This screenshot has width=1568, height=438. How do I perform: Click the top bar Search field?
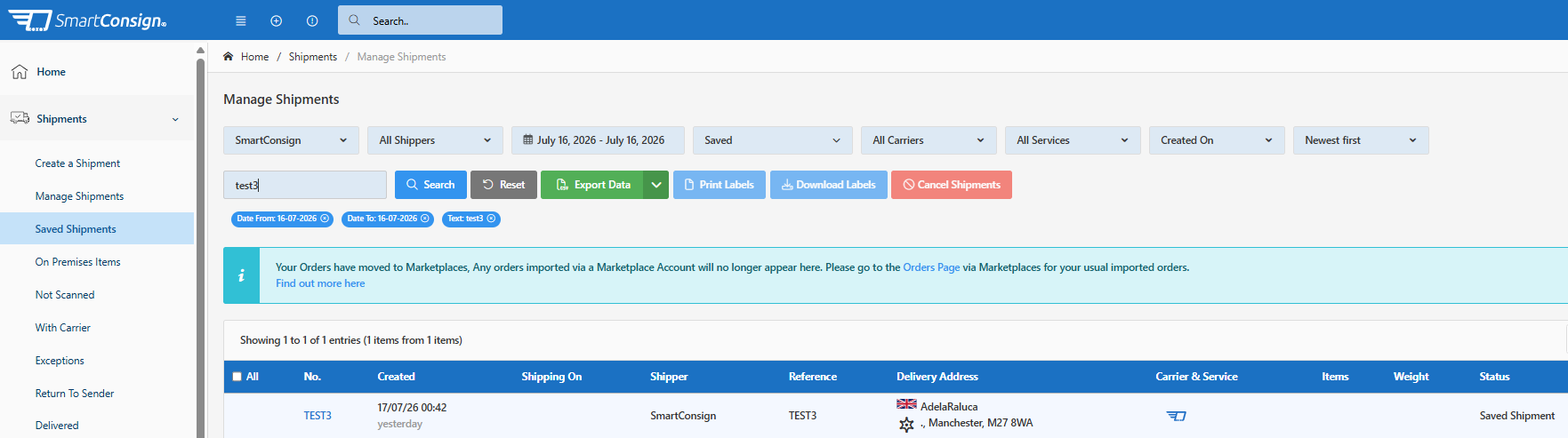[420, 20]
